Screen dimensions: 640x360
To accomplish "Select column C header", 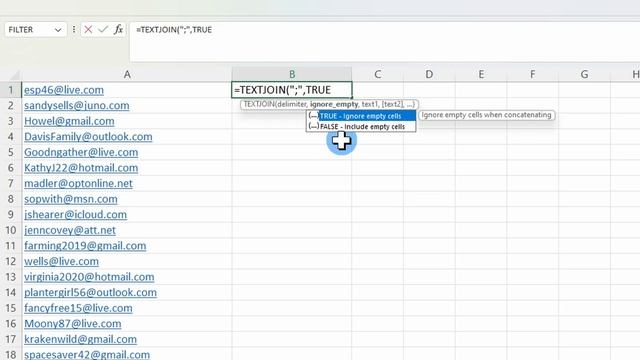I will [378, 74].
